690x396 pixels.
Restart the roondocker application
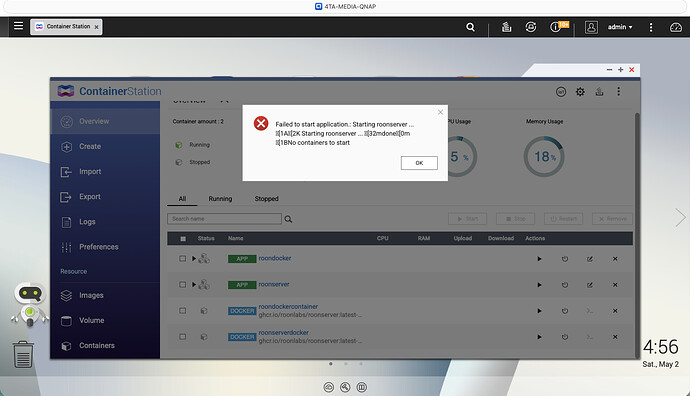pyautogui.click(x=565, y=259)
